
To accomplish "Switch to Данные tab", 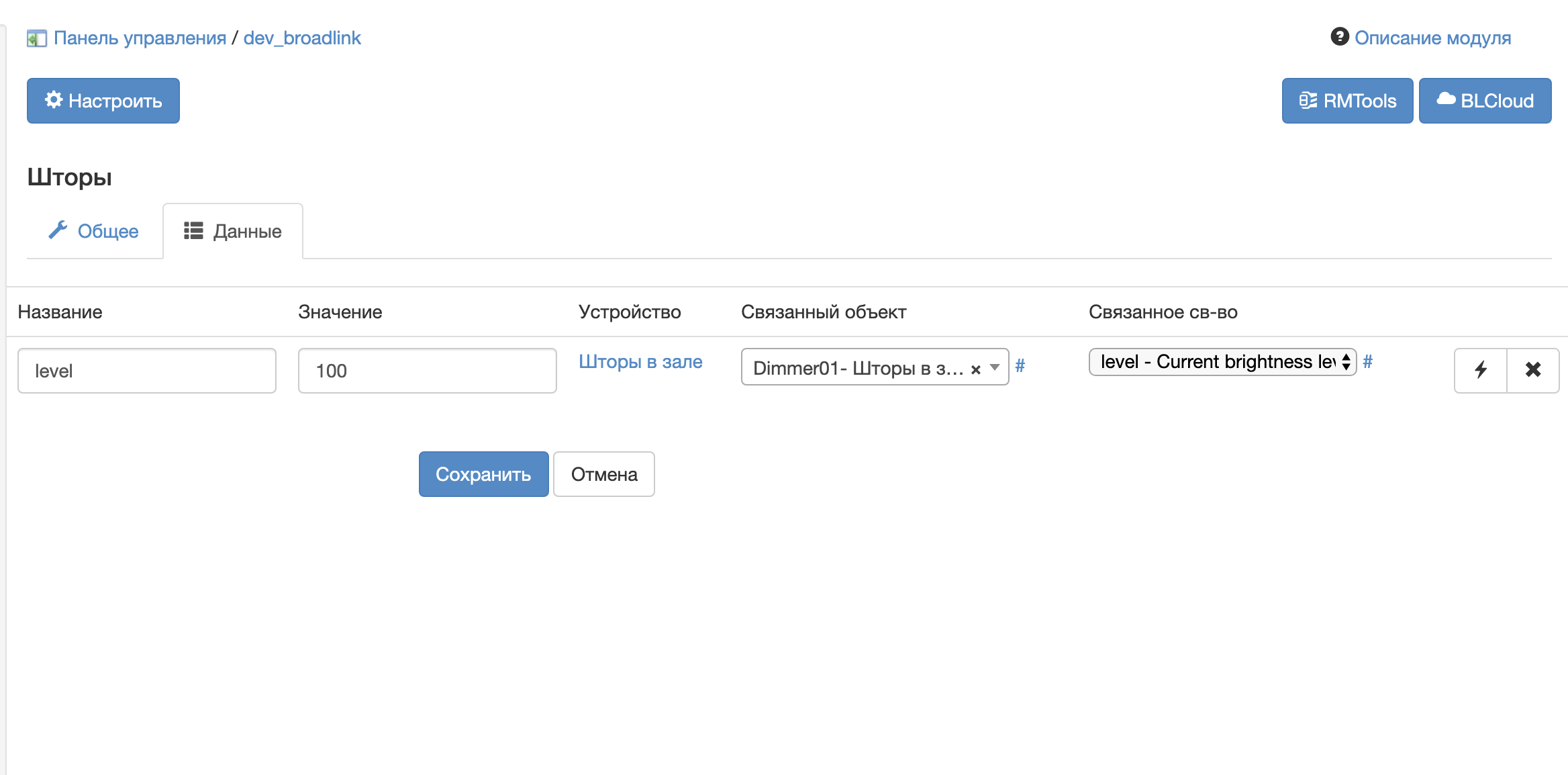I will point(232,232).
